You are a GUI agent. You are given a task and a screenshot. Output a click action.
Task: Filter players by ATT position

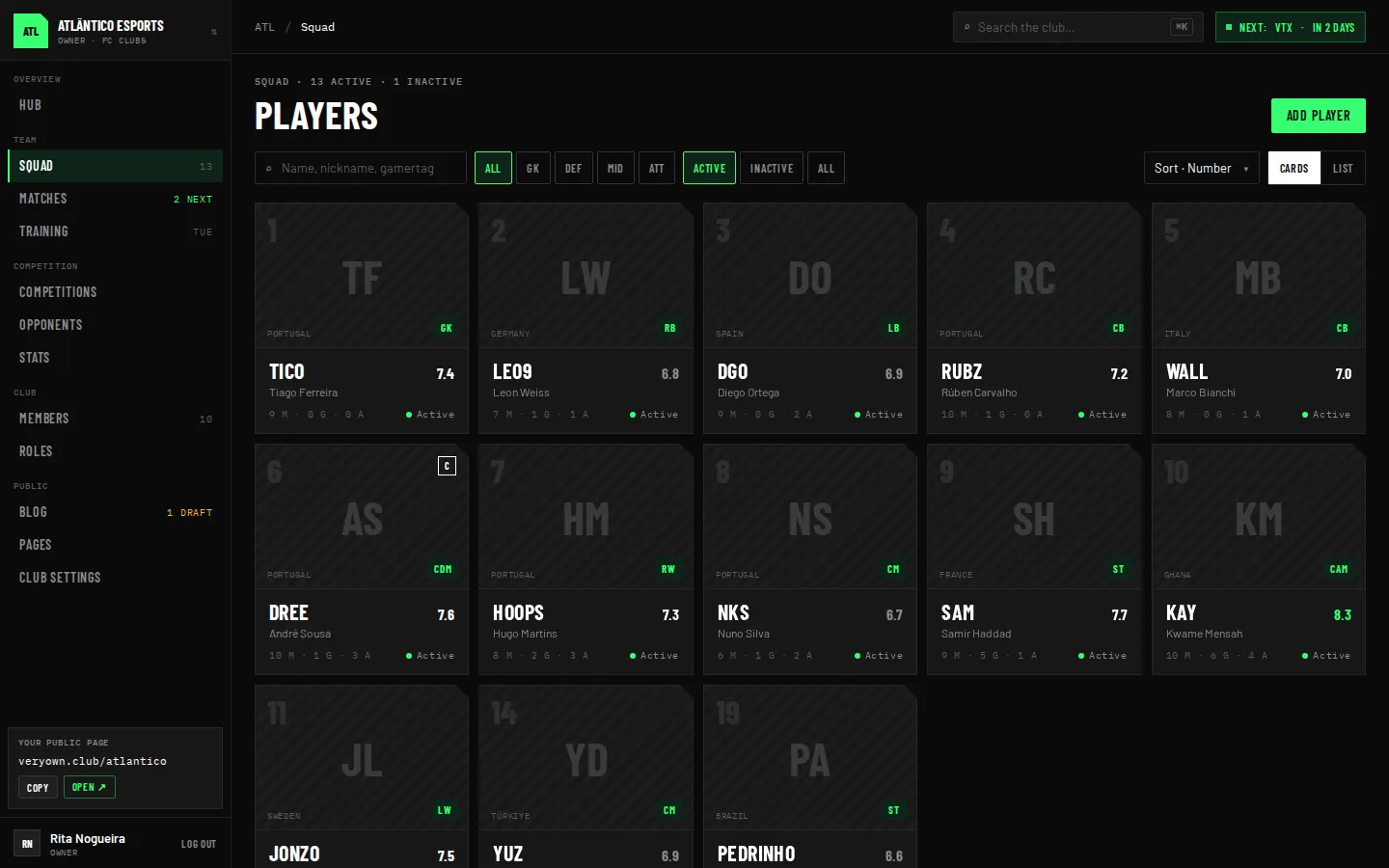656,168
